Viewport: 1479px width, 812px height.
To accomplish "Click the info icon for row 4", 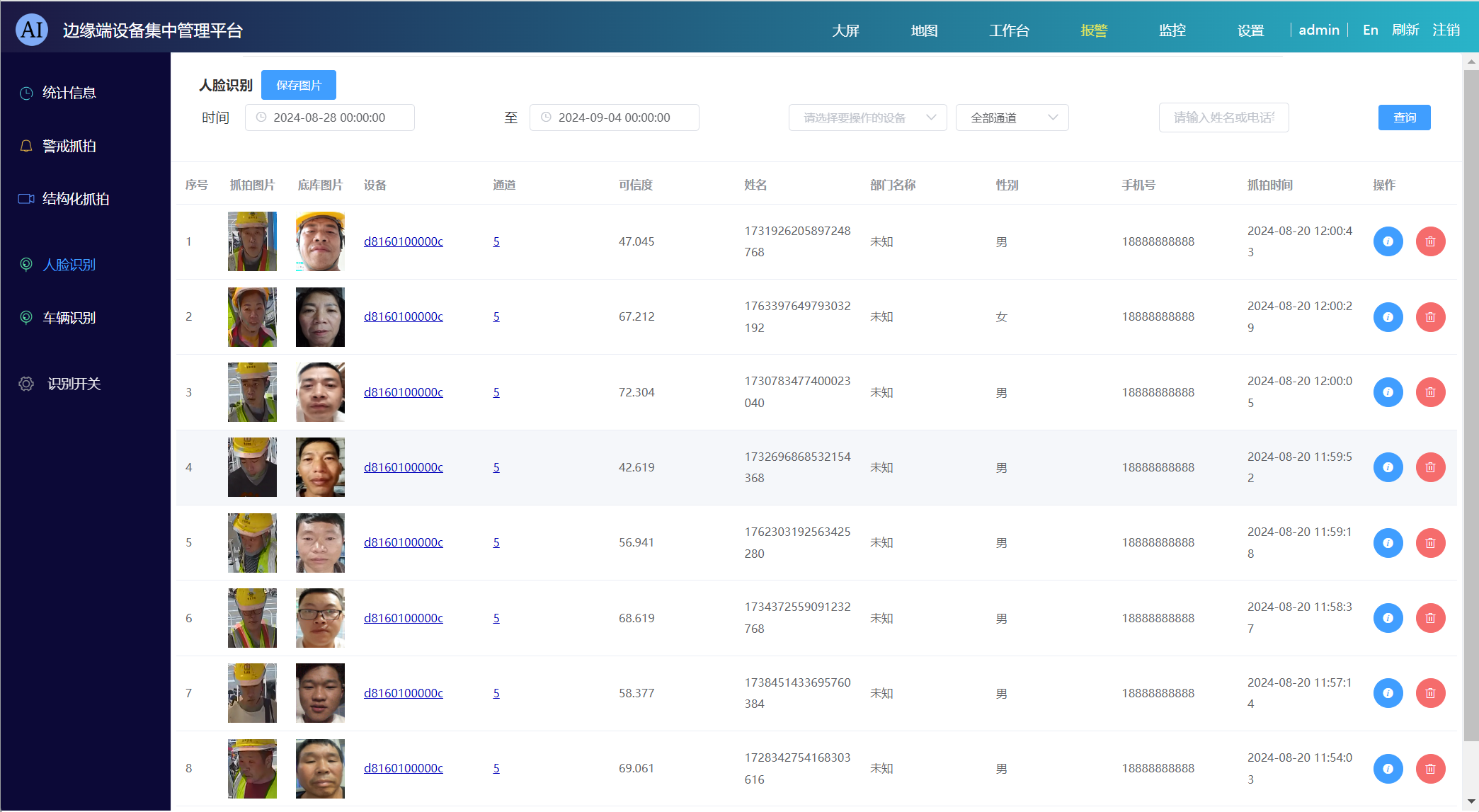I will 1388,467.
